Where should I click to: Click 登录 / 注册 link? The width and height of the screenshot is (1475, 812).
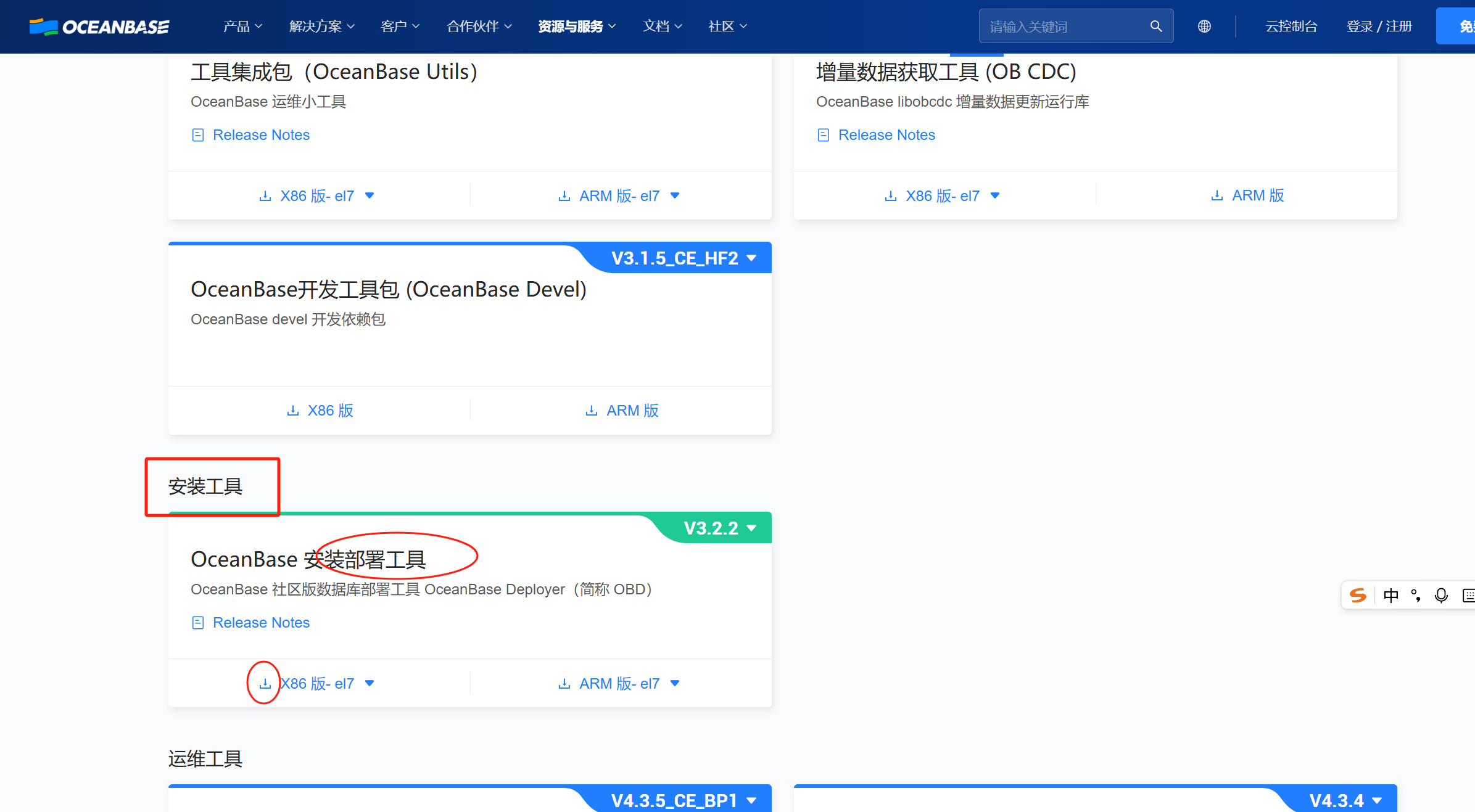[1379, 27]
